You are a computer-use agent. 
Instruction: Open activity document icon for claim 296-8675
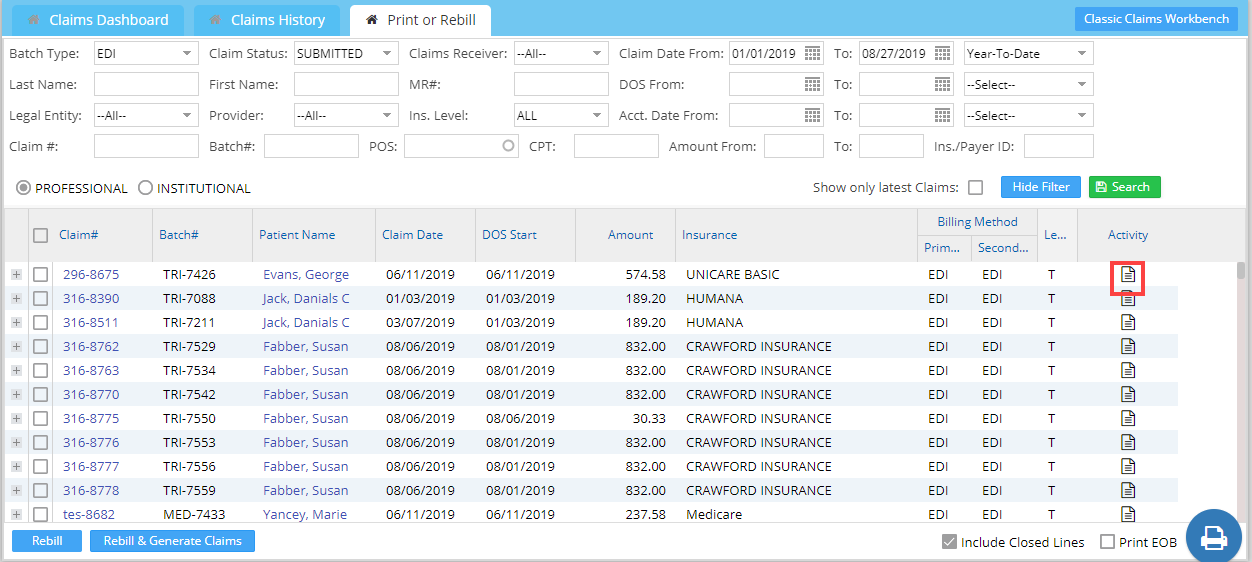pyautogui.click(x=1128, y=274)
